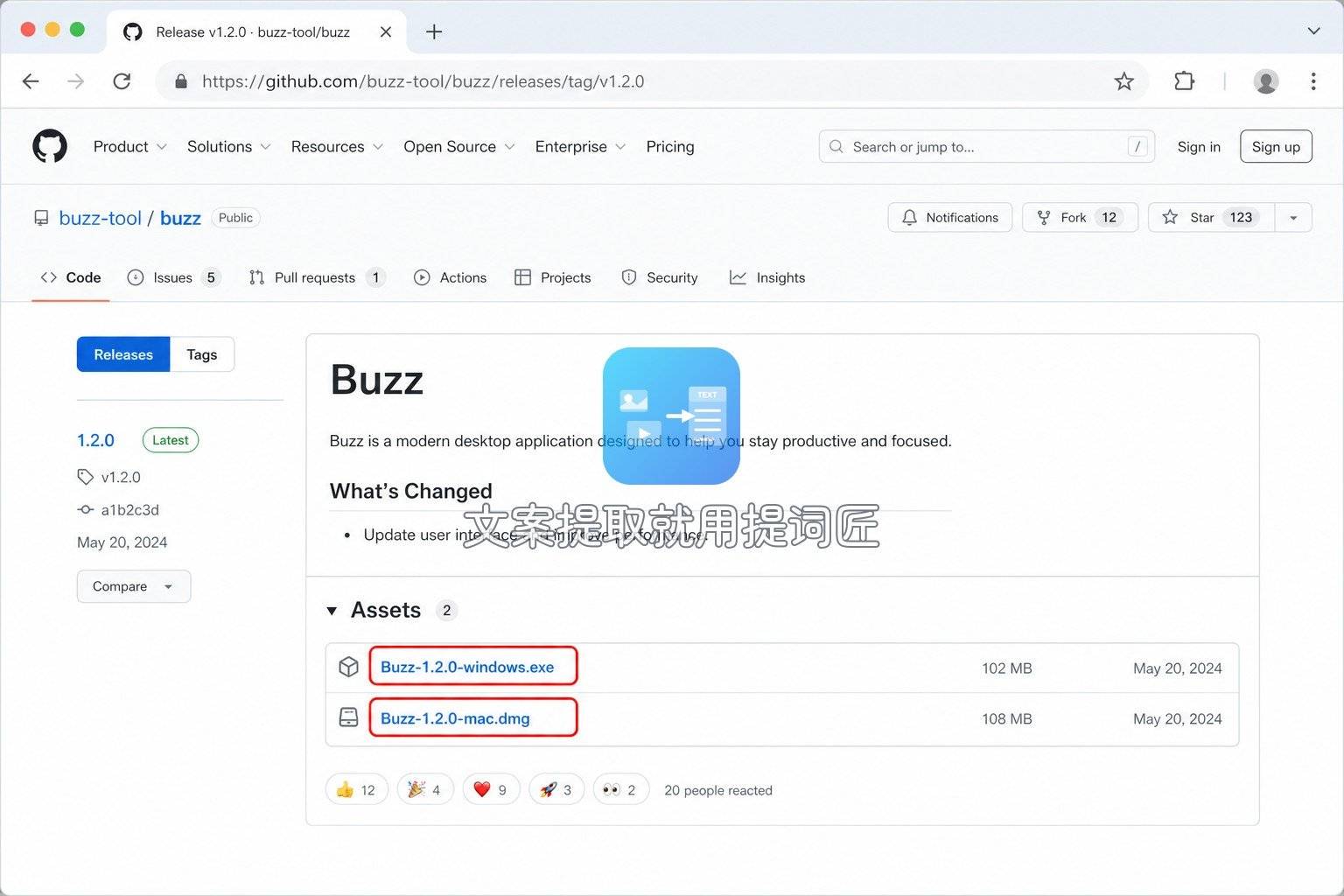Open the Pull requests tab

[317, 277]
